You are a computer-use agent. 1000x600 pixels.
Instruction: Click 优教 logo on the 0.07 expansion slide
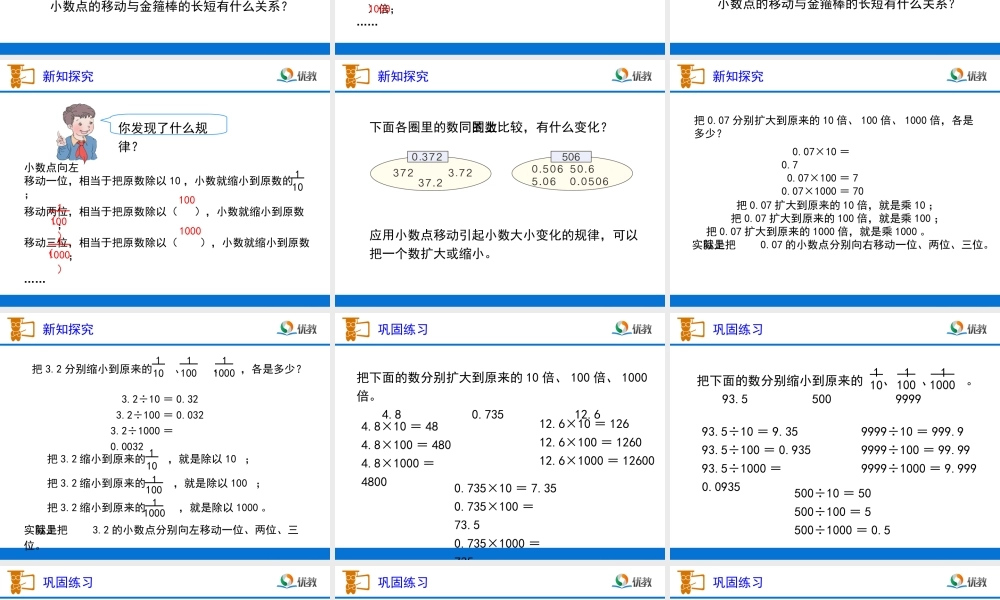coord(967,75)
